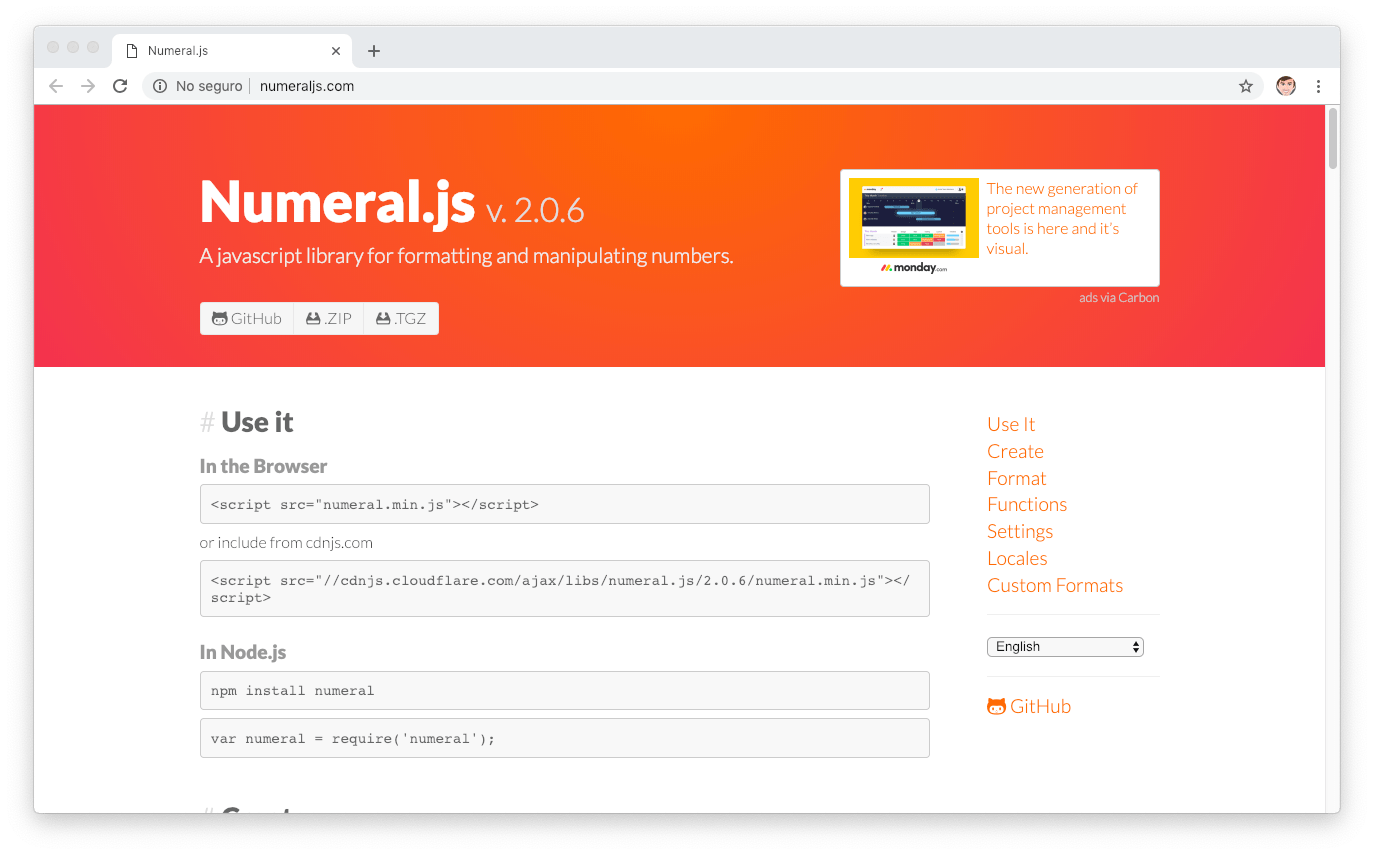The height and width of the screenshot is (855, 1374).
Task: Click the In Node.js subheading
Action: (x=243, y=652)
